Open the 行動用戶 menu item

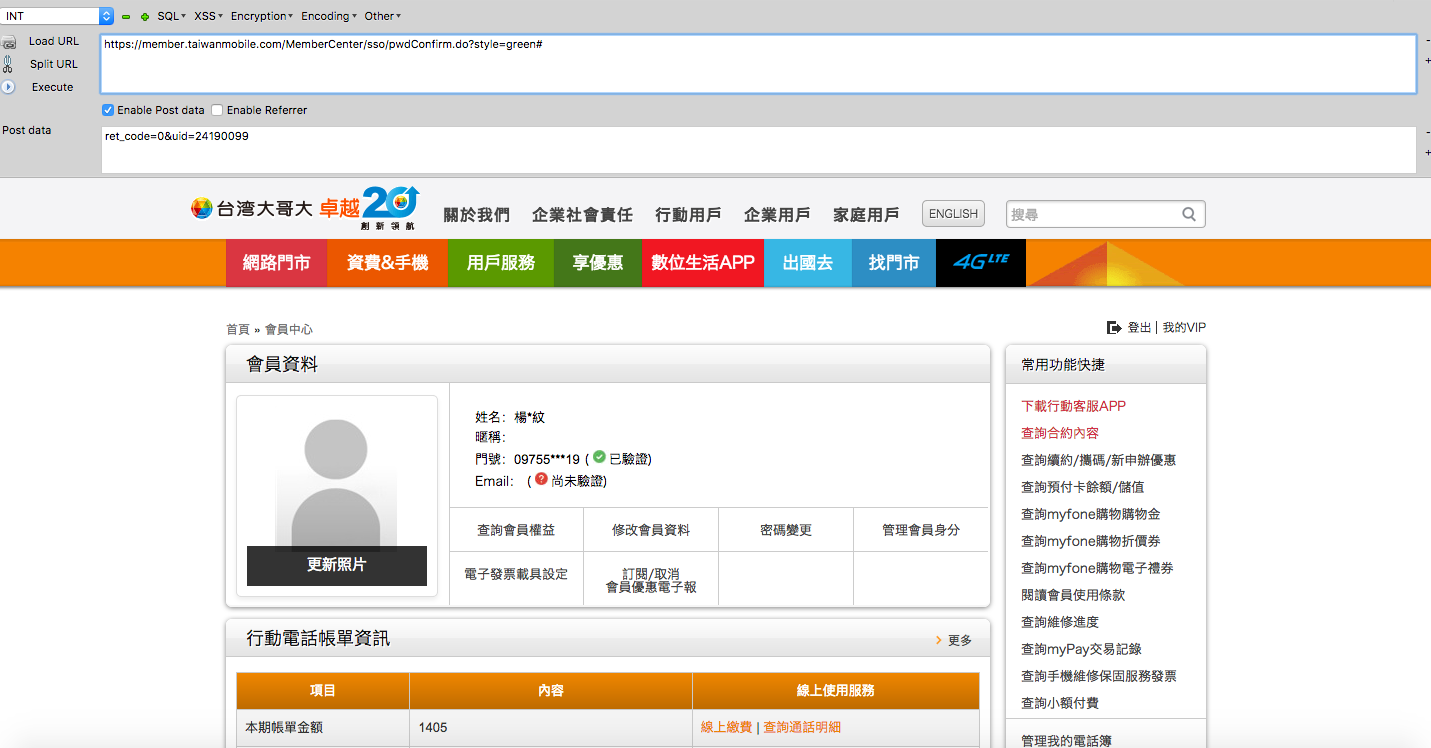tap(688, 214)
